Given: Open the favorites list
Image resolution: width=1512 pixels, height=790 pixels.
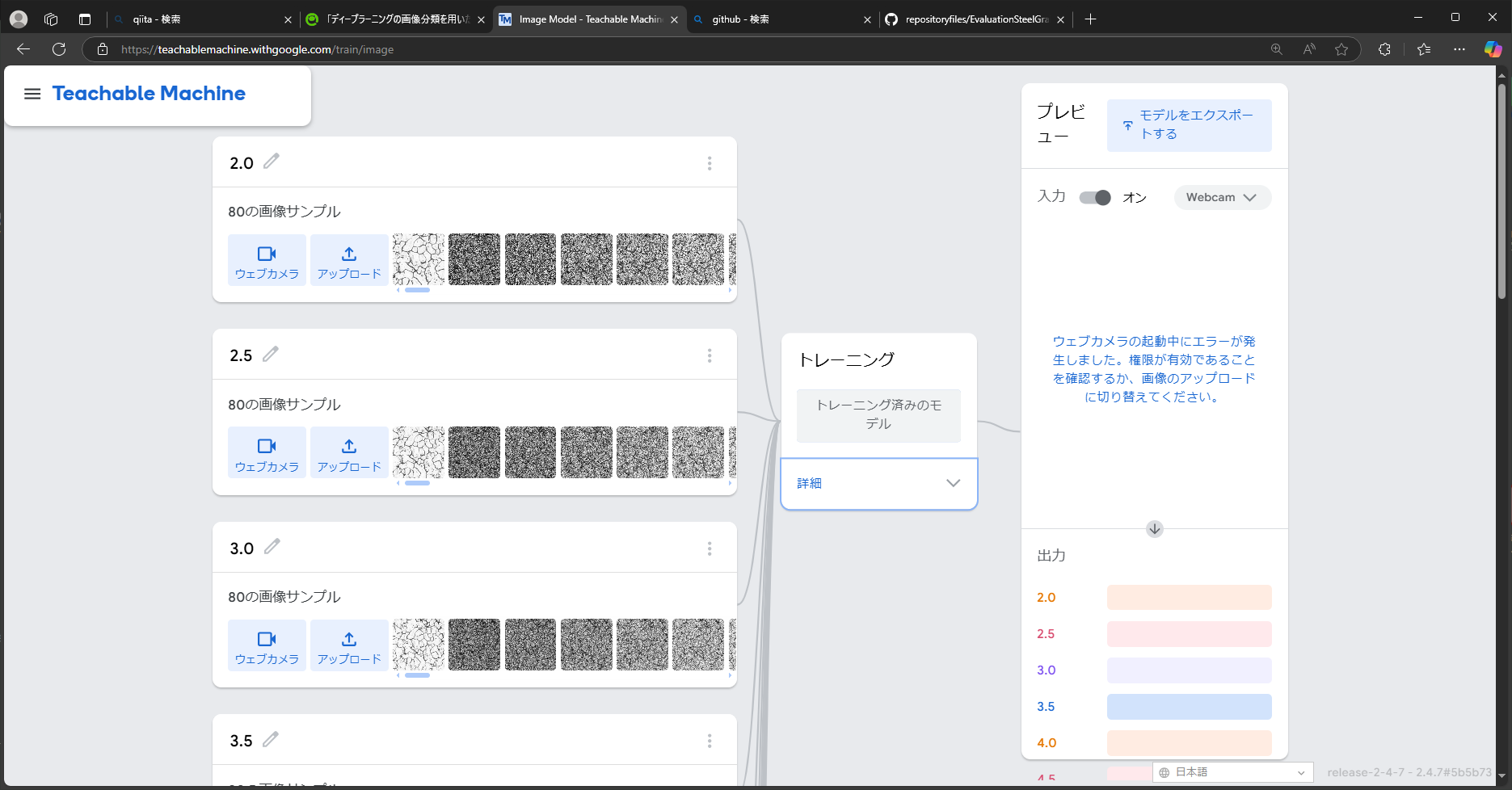Looking at the screenshot, I should 1424,49.
